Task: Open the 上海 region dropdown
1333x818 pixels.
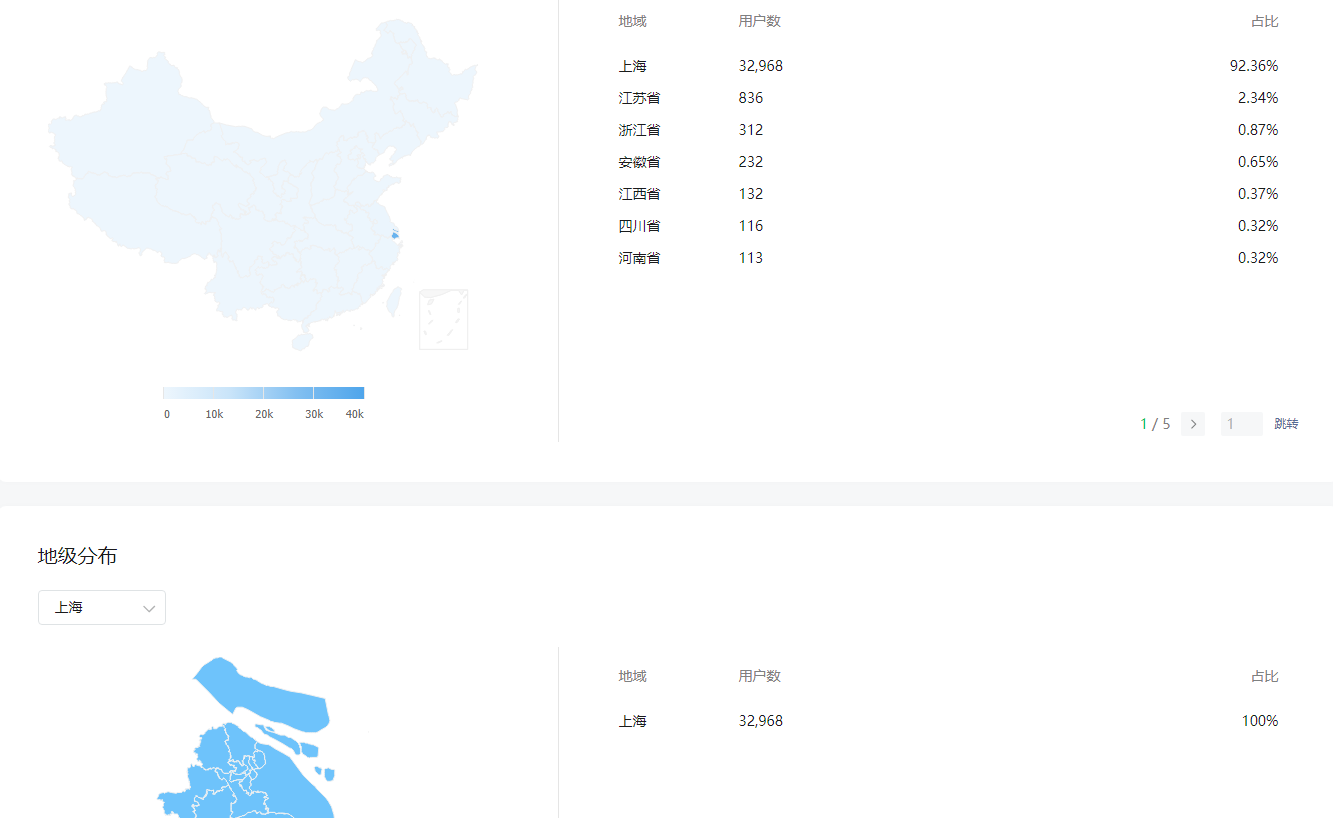Action: [102, 607]
